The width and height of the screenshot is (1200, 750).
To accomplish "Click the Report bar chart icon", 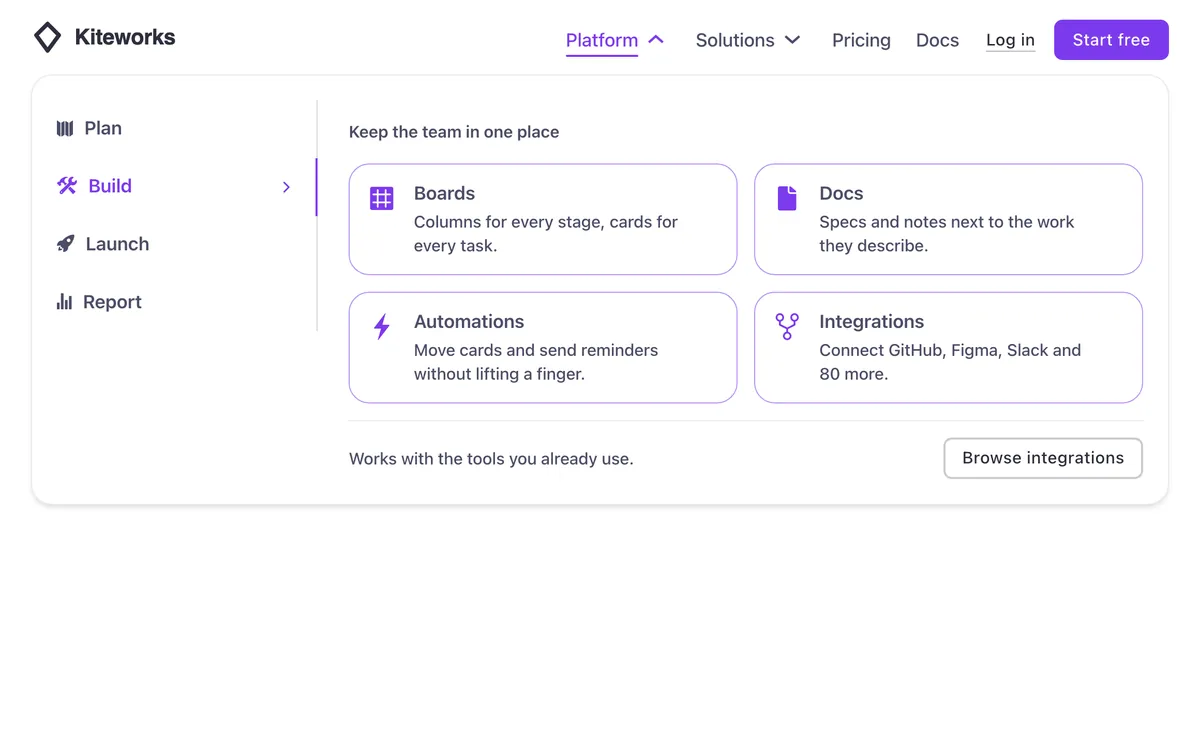I will click(64, 302).
